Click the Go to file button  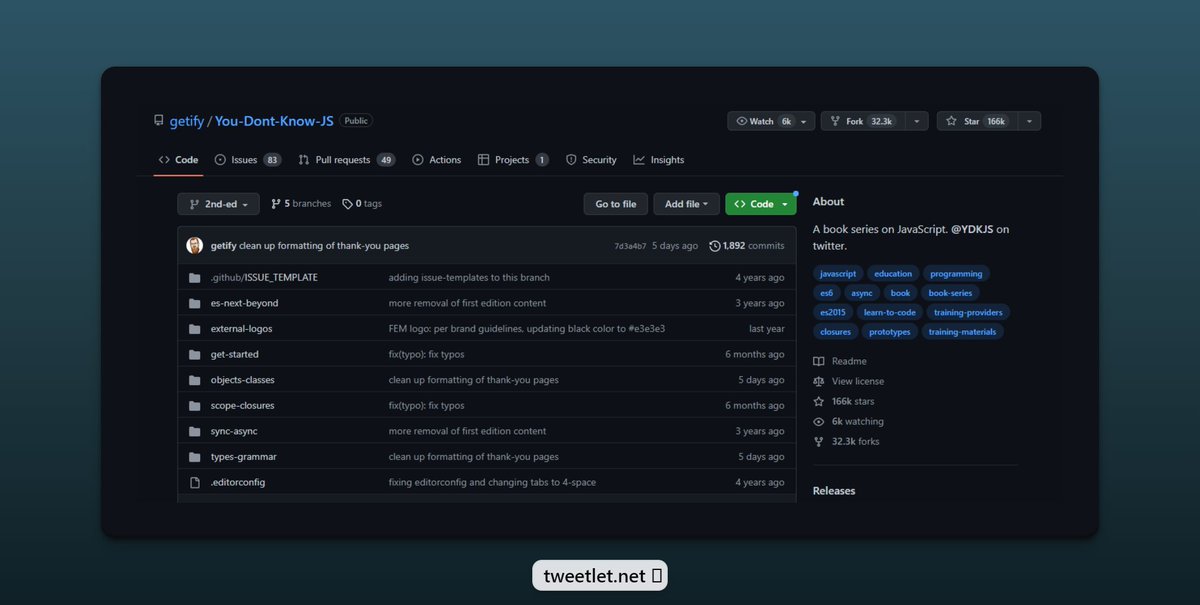click(x=615, y=203)
